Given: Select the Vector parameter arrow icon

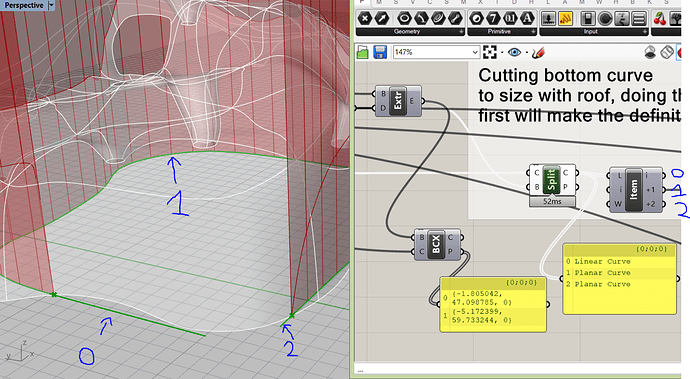Looking at the screenshot, I should [x=382, y=18].
